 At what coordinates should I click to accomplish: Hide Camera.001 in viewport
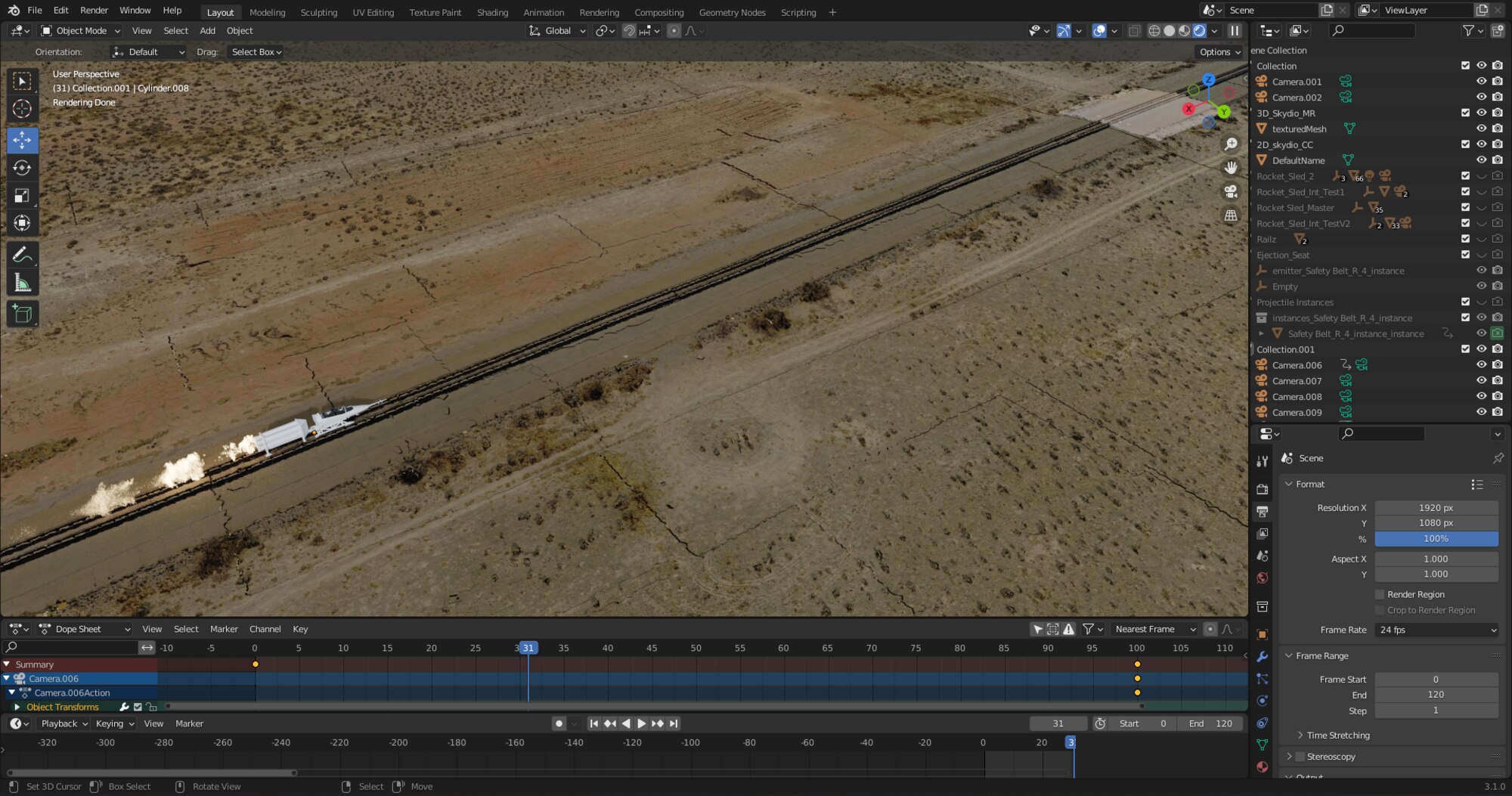(x=1481, y=82)
